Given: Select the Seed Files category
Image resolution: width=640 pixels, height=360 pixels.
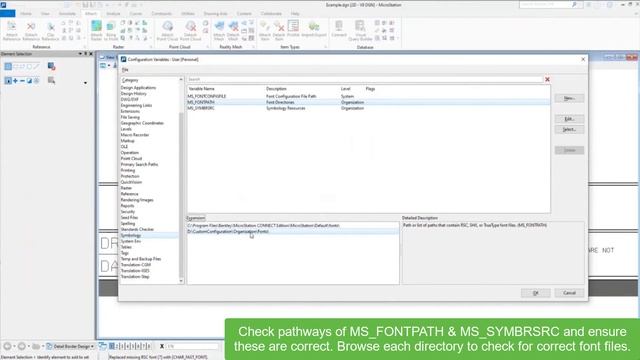Looking at the screenshot, I should coord(129,218).
